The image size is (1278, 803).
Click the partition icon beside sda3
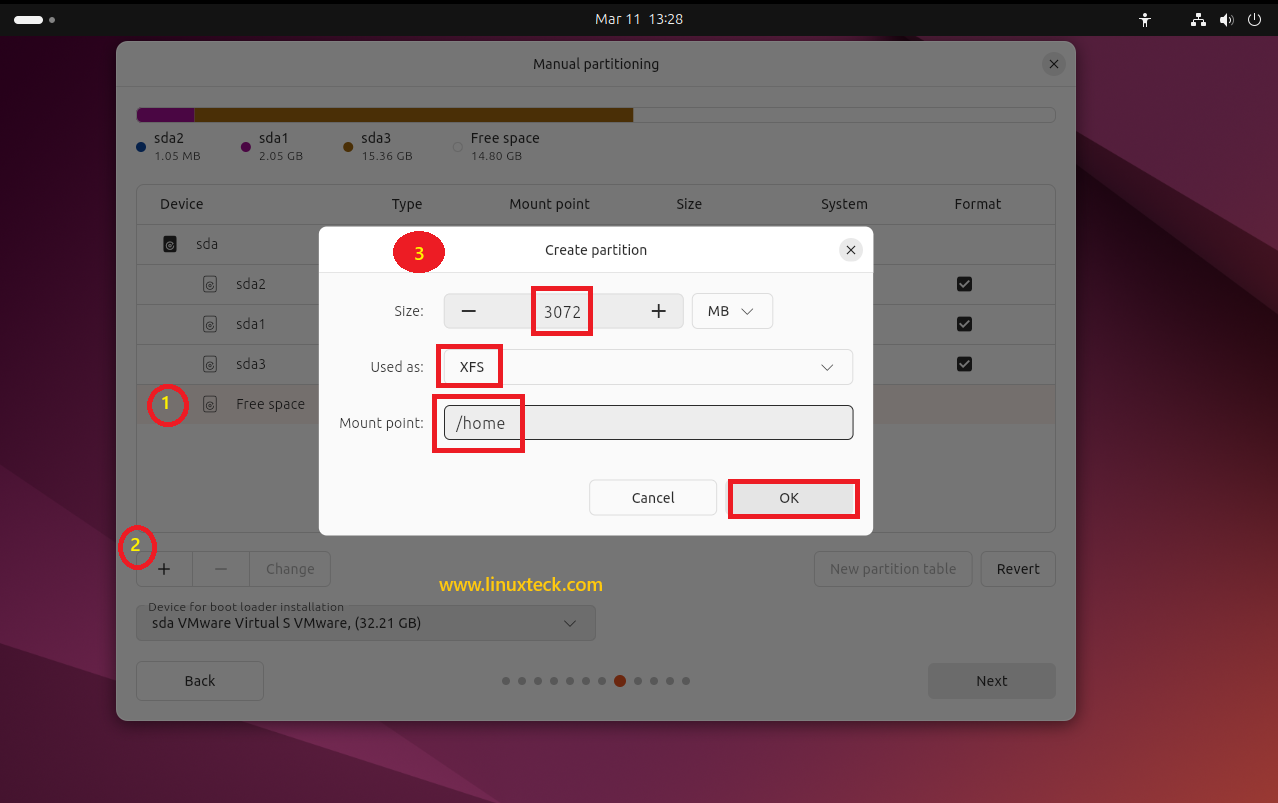pos(209,364)
